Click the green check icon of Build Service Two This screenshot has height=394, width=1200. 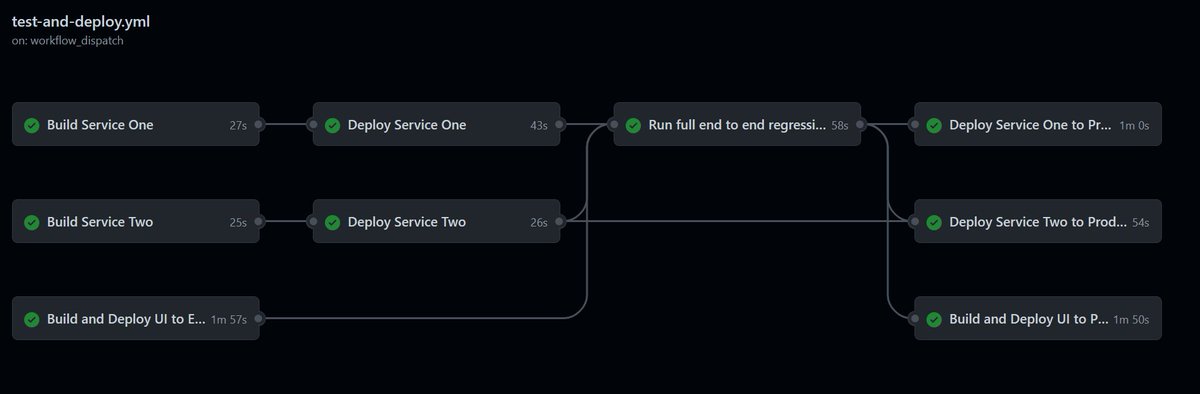pos(32,222)
